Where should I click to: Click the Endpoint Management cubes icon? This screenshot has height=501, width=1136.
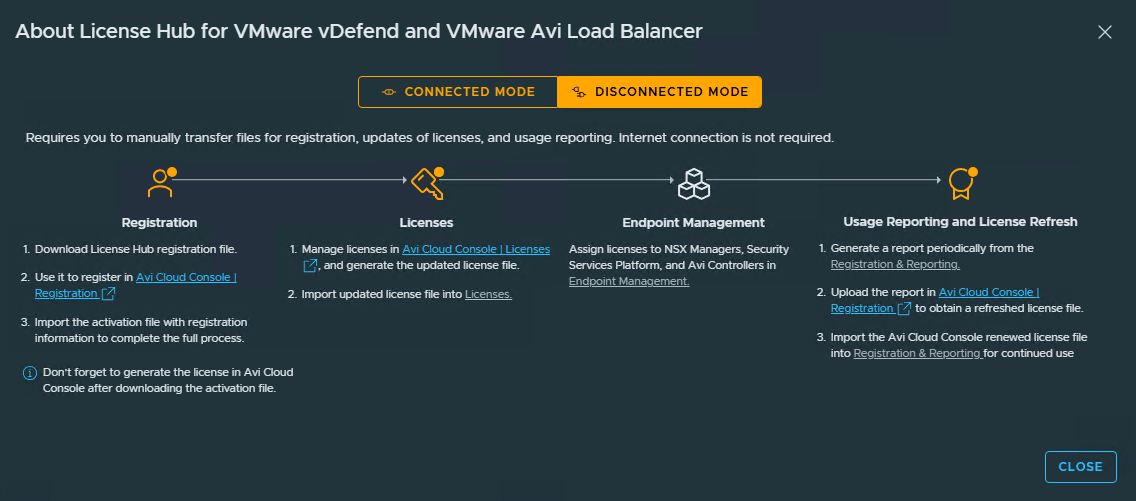pyautogui.click(x=693, y=184)
